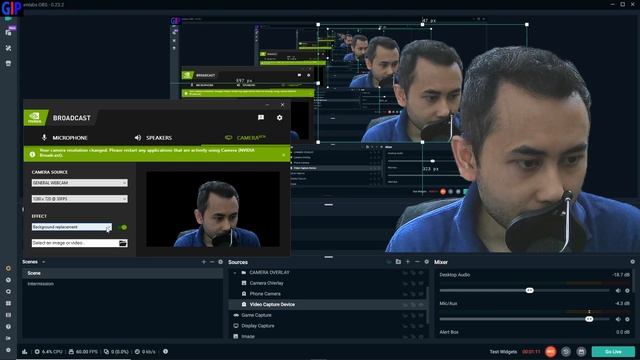Screen dimensions: 640x360
Task: Hide Video Capture Device with eye icon
Action: coord(421,304)
